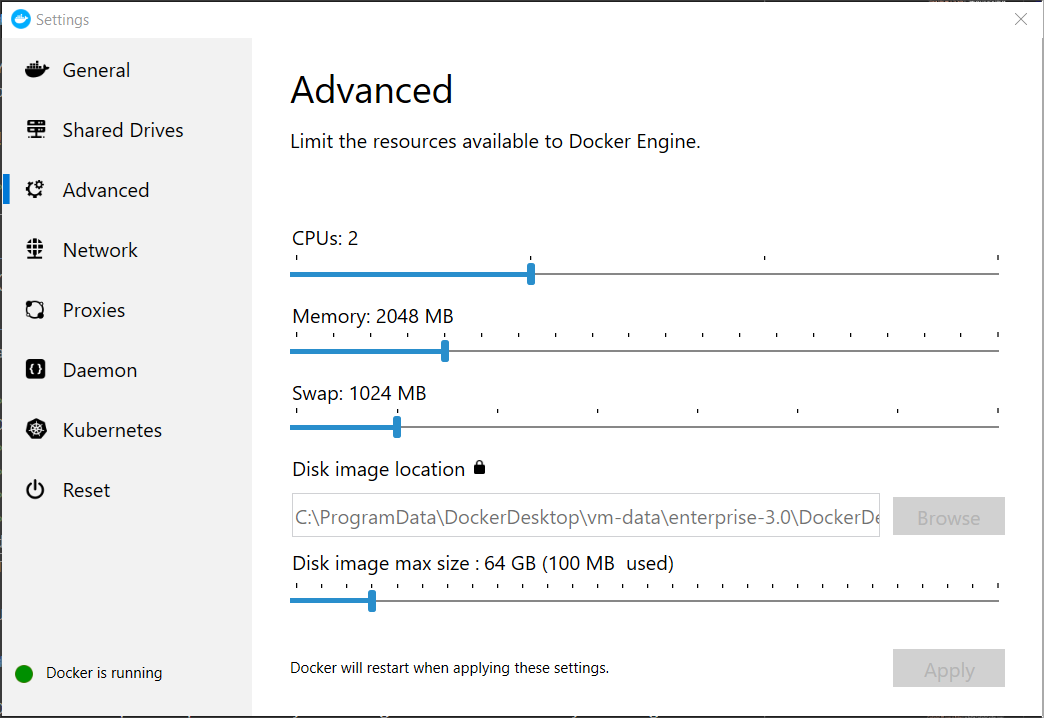Viewport: 1044px width, 718px height.
Task: Click the Proxies sidebar icon
Action: click(x=36, y=310)
